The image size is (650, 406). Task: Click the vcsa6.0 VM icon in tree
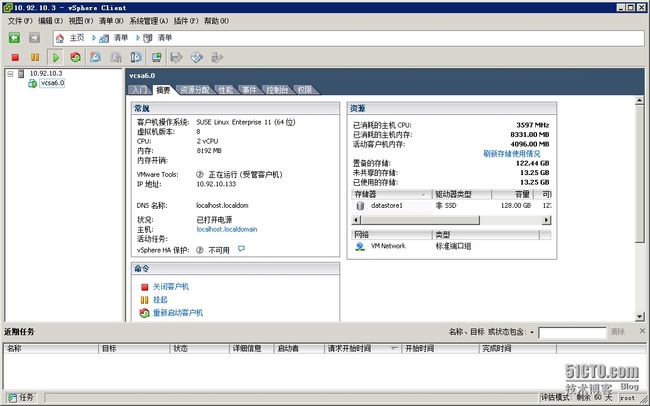pyautogui.click(x=32, y=83)
